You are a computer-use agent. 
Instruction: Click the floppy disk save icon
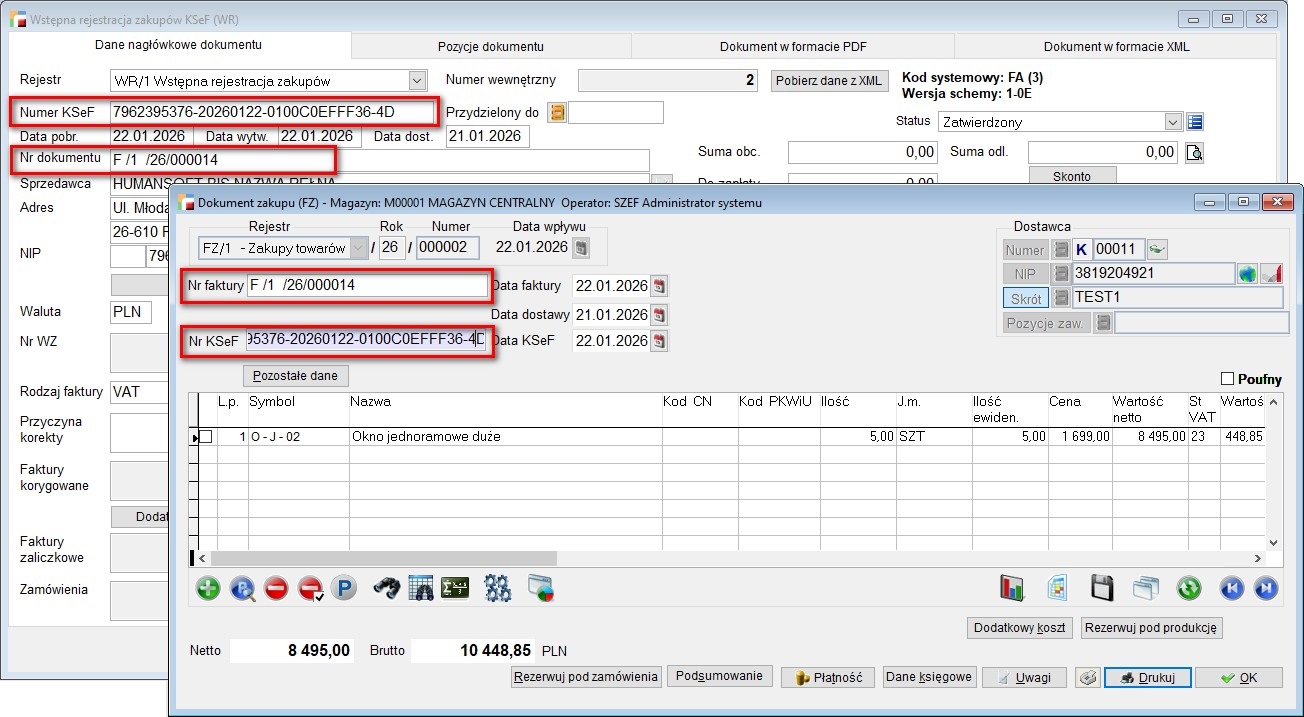pyautogui.click(x=1102, y=588)
